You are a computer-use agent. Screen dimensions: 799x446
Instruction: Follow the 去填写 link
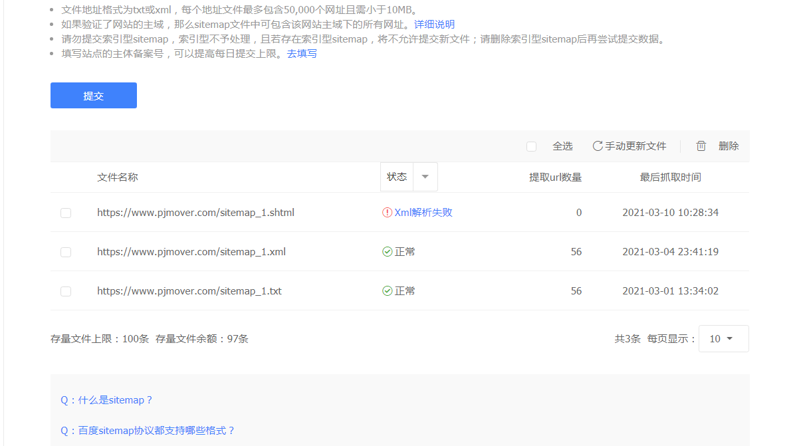[302, 54]
